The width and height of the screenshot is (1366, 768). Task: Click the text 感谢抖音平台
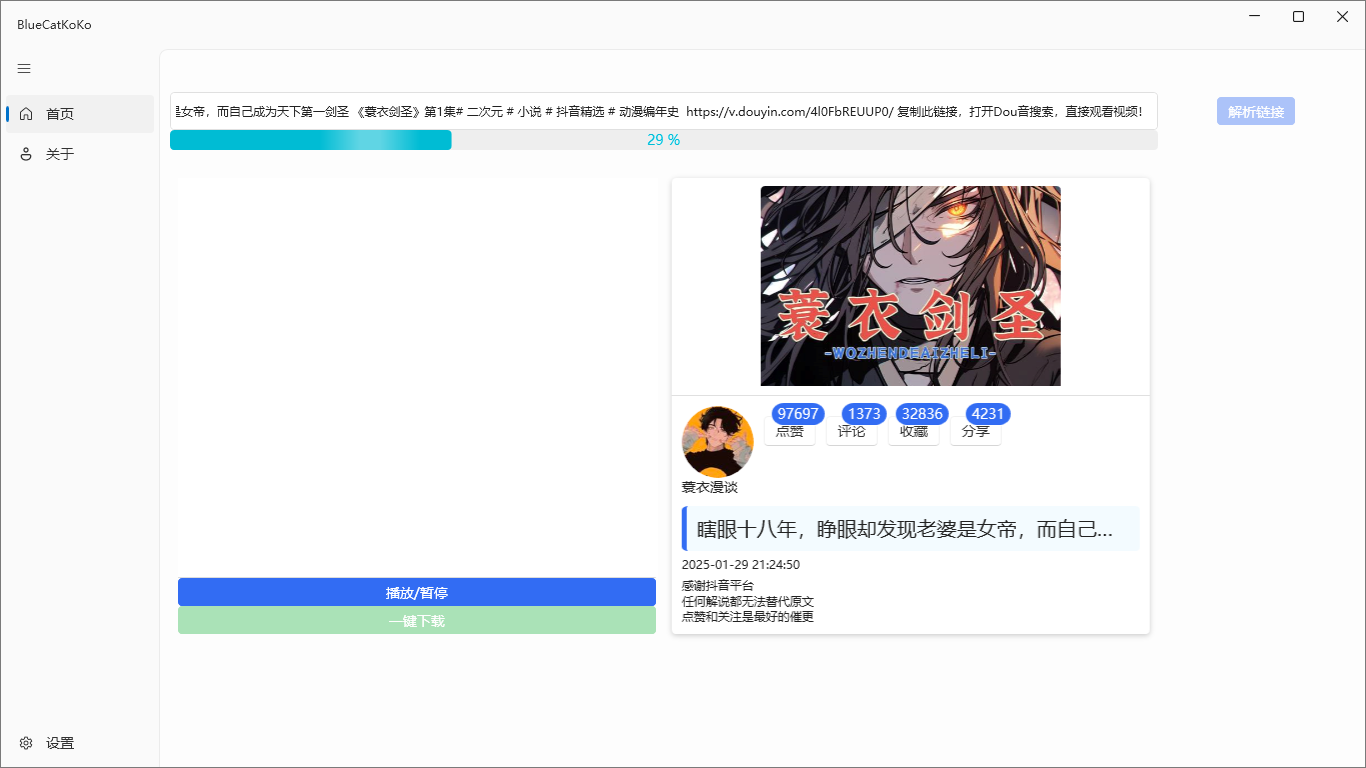pyautogui.click(x=718, y=585)
